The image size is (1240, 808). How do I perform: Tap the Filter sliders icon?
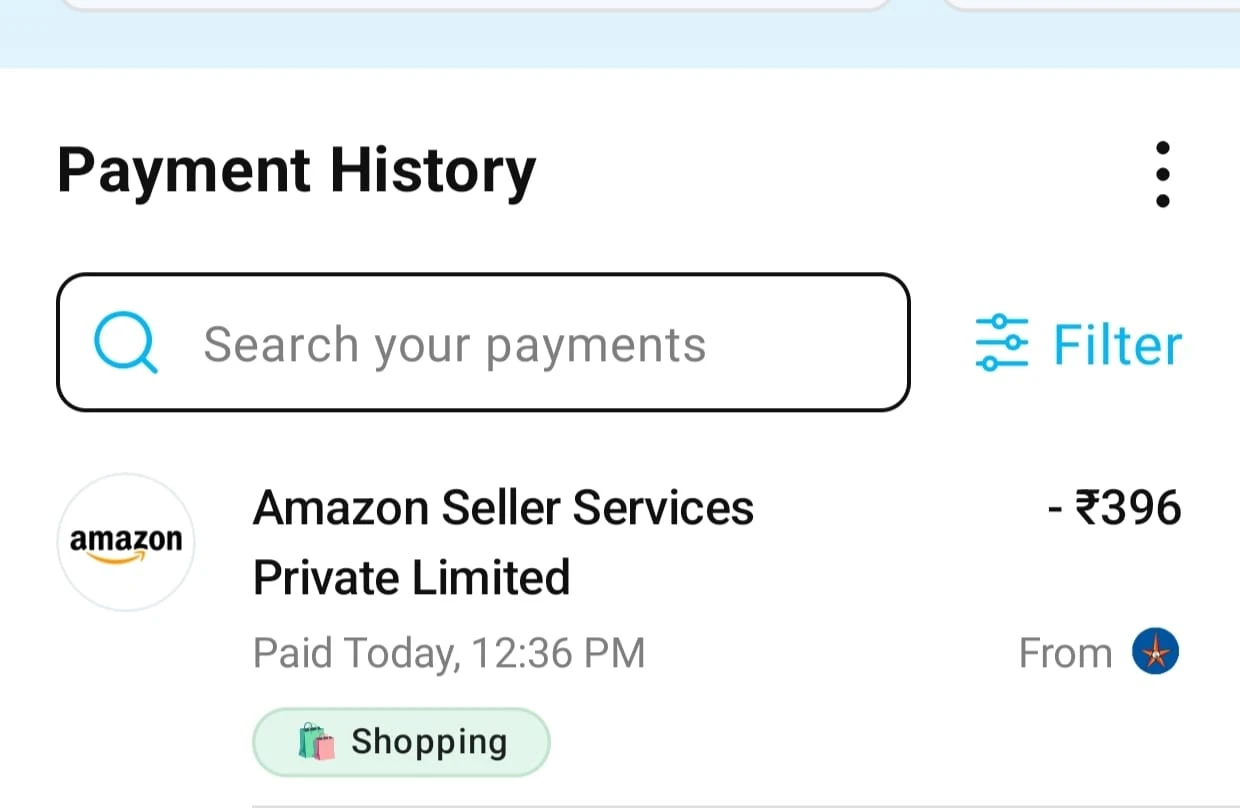[x=1001, y=343]
